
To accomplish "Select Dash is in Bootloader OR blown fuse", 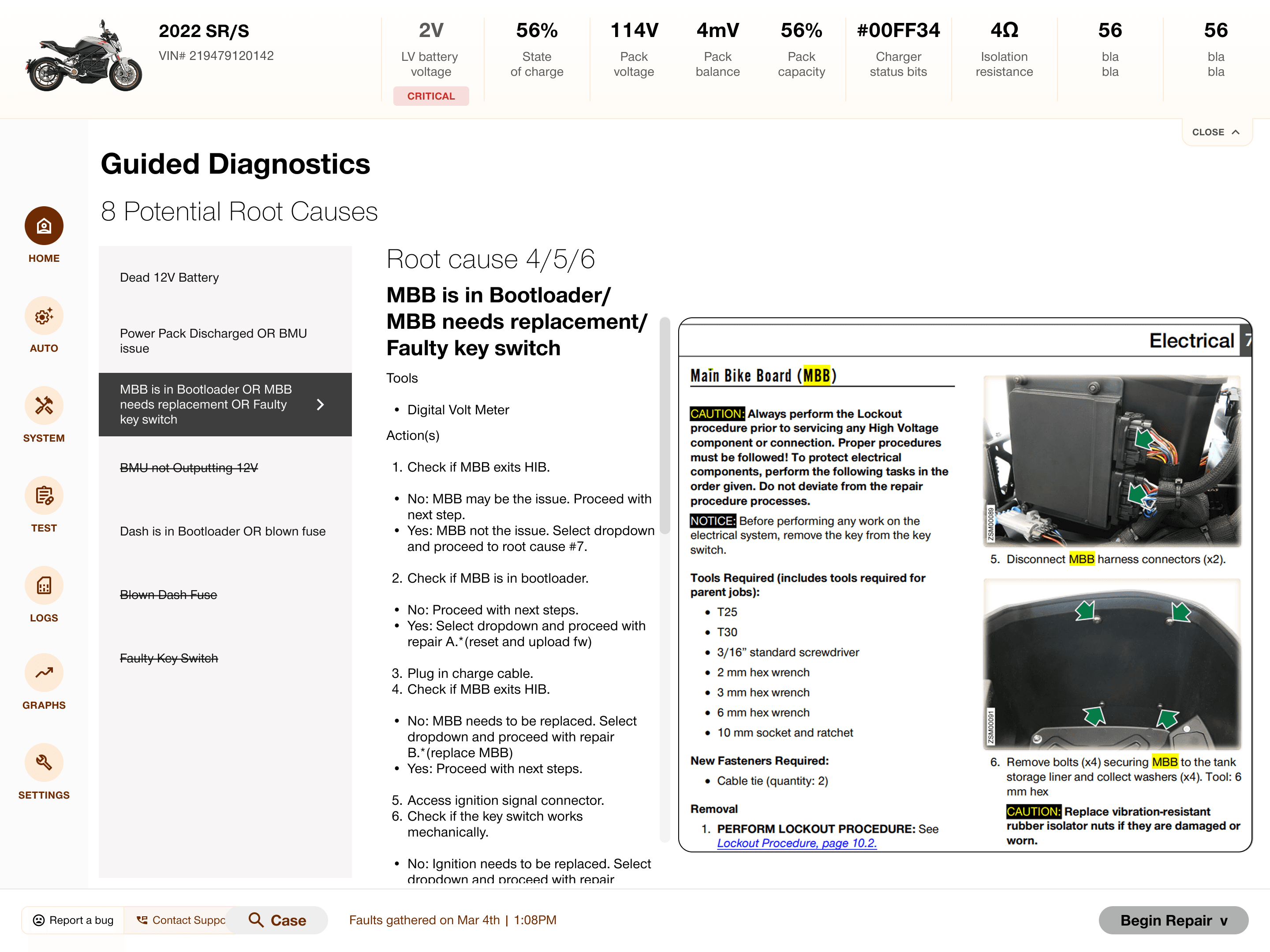I will (222, 532).
